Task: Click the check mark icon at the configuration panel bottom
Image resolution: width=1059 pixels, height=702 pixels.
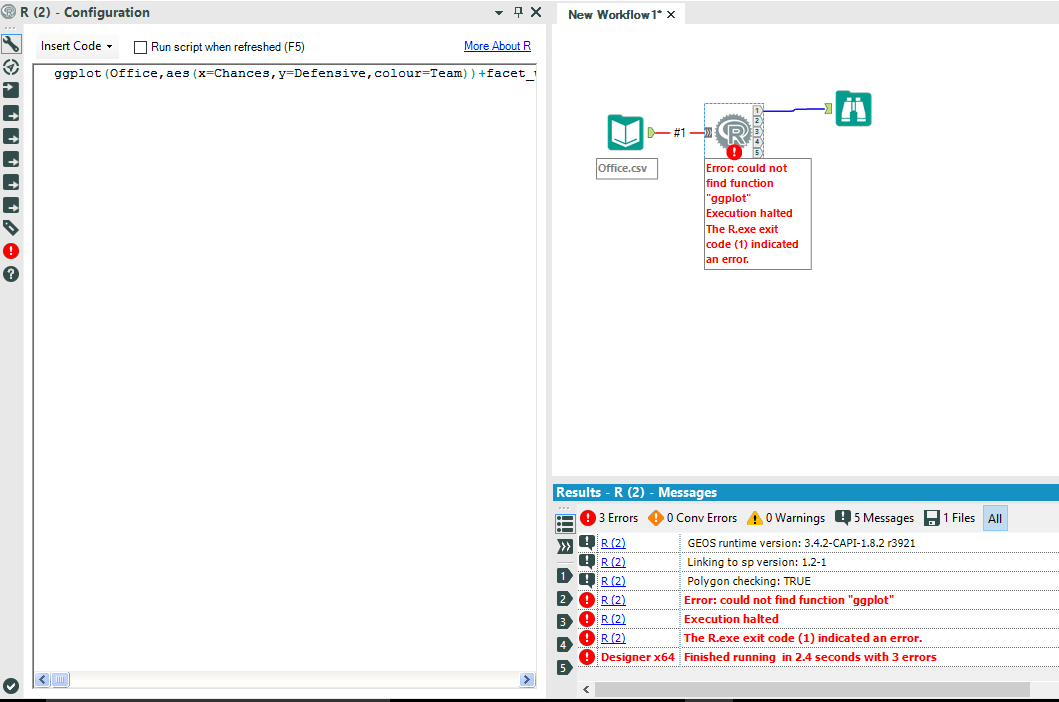Action: pyautogui.click(x=11, y=686)
